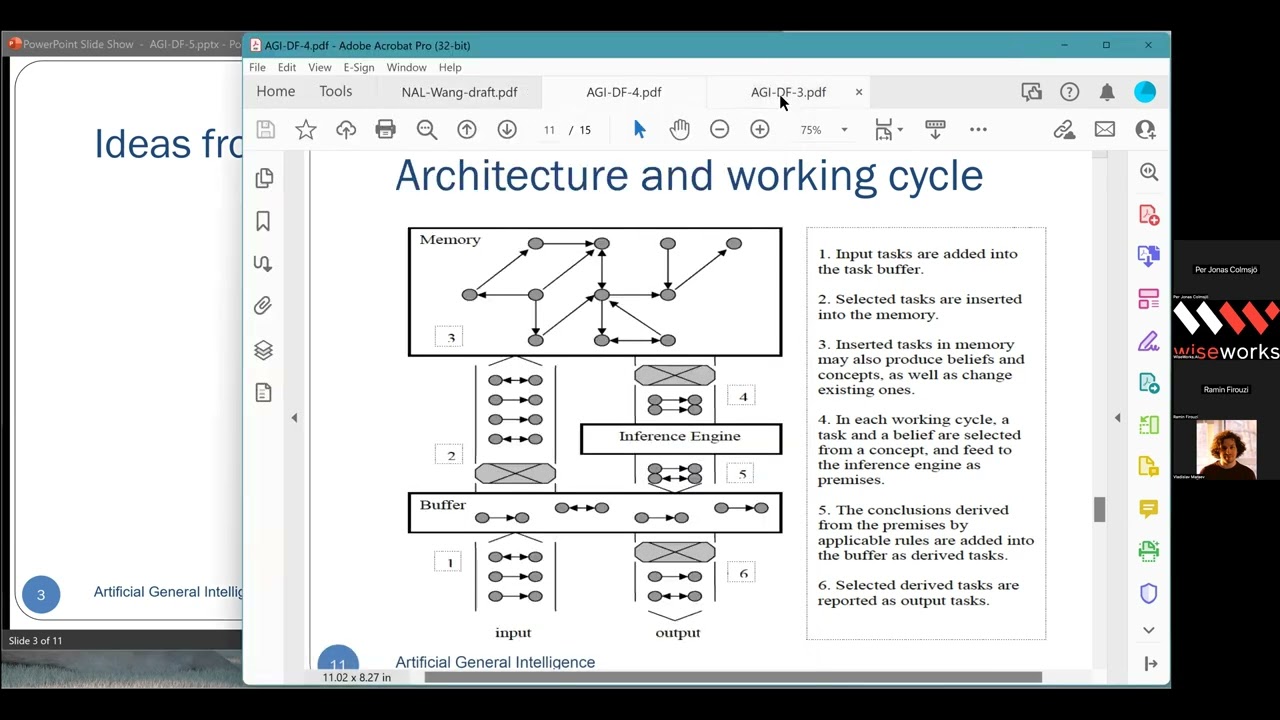
Task: Go to next page arrow
Action: 507,129
